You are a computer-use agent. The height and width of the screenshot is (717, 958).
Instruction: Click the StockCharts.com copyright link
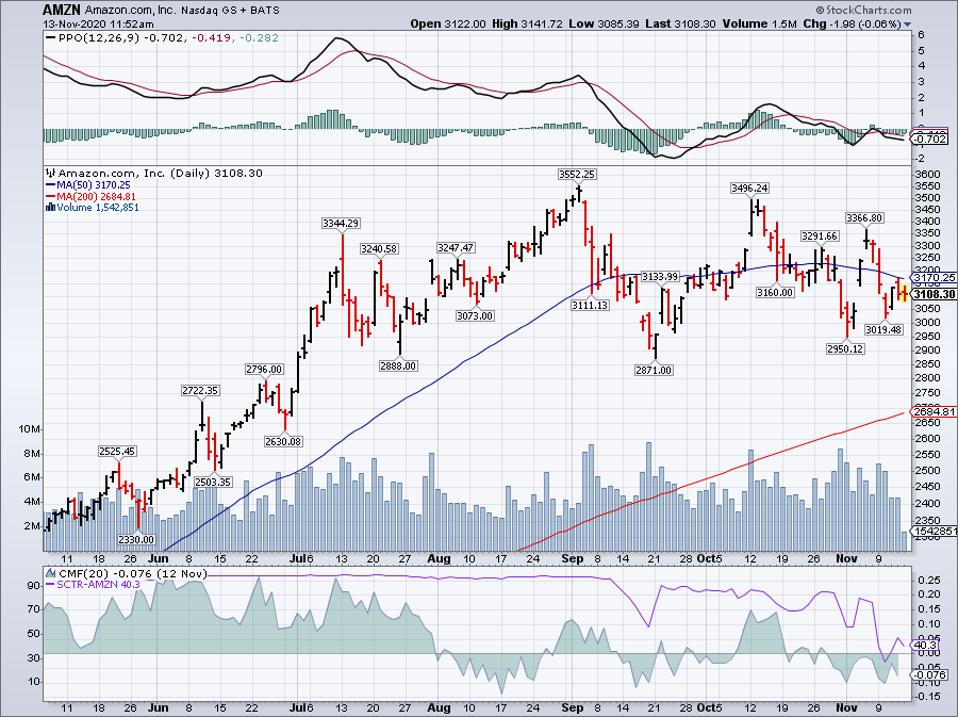coord(864,10)
